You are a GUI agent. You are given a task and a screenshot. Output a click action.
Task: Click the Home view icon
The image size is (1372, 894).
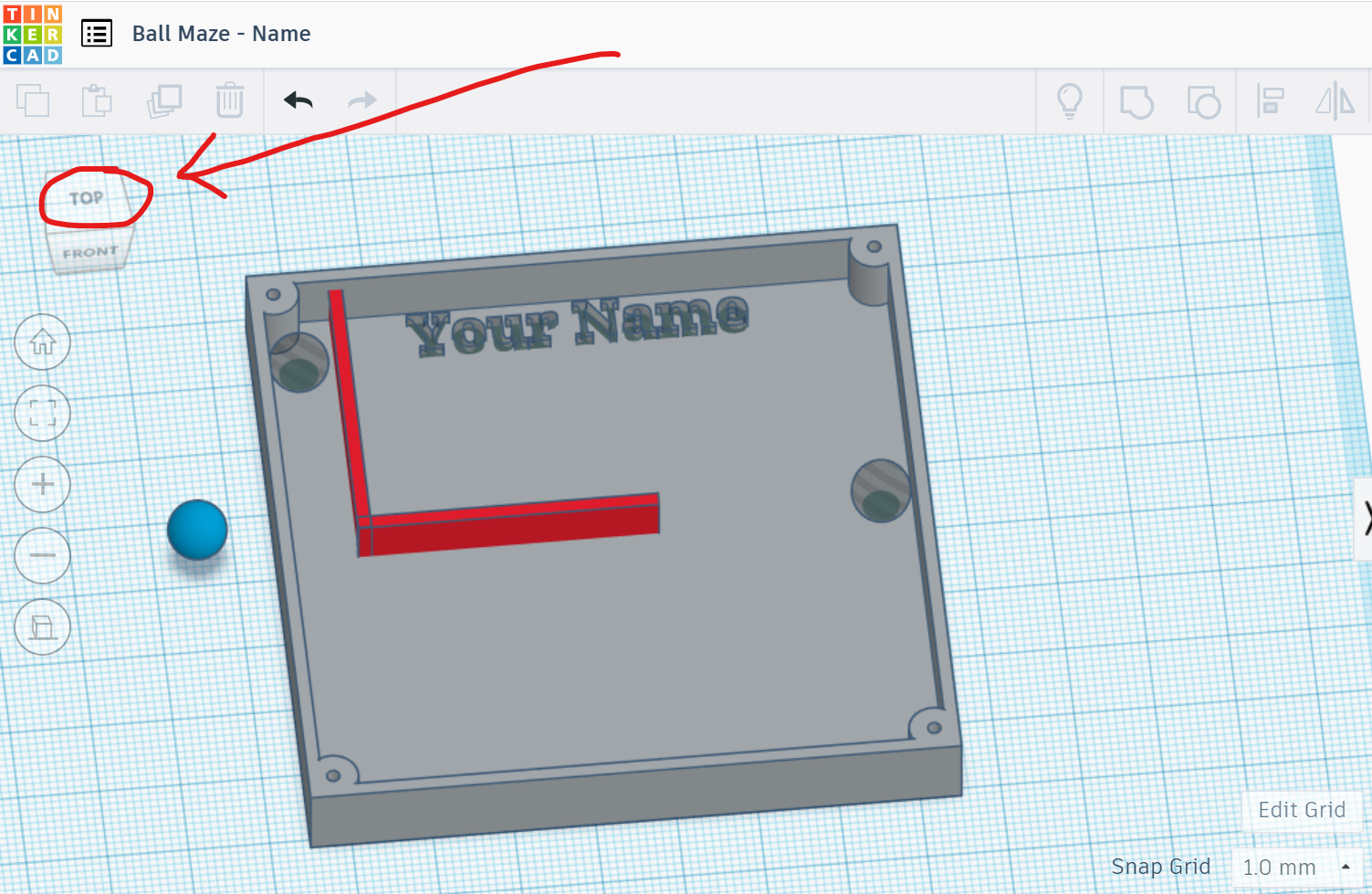pyautogui.click(x=42, y=342)
